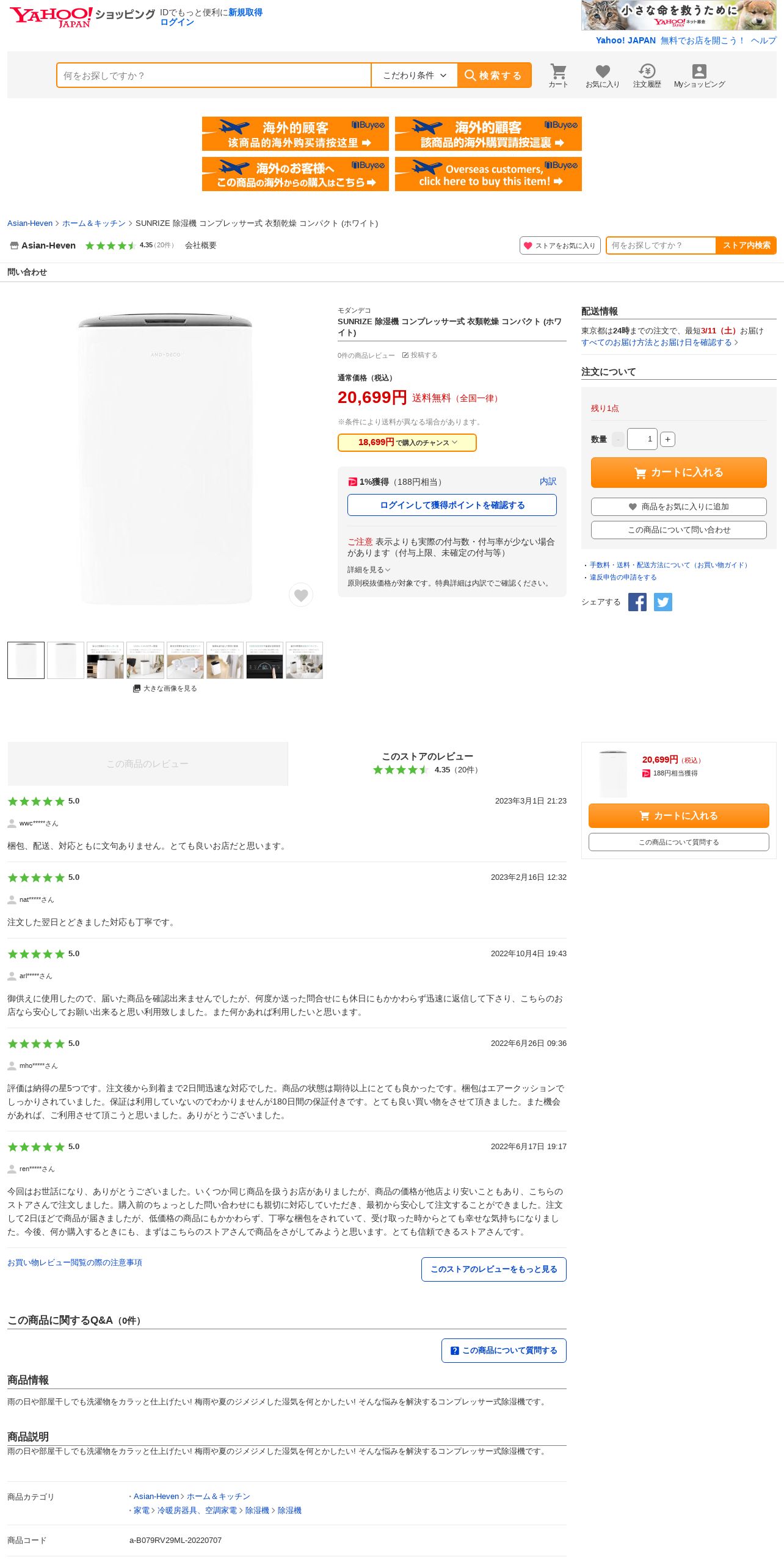Focus the store search input field

[661, 245]
